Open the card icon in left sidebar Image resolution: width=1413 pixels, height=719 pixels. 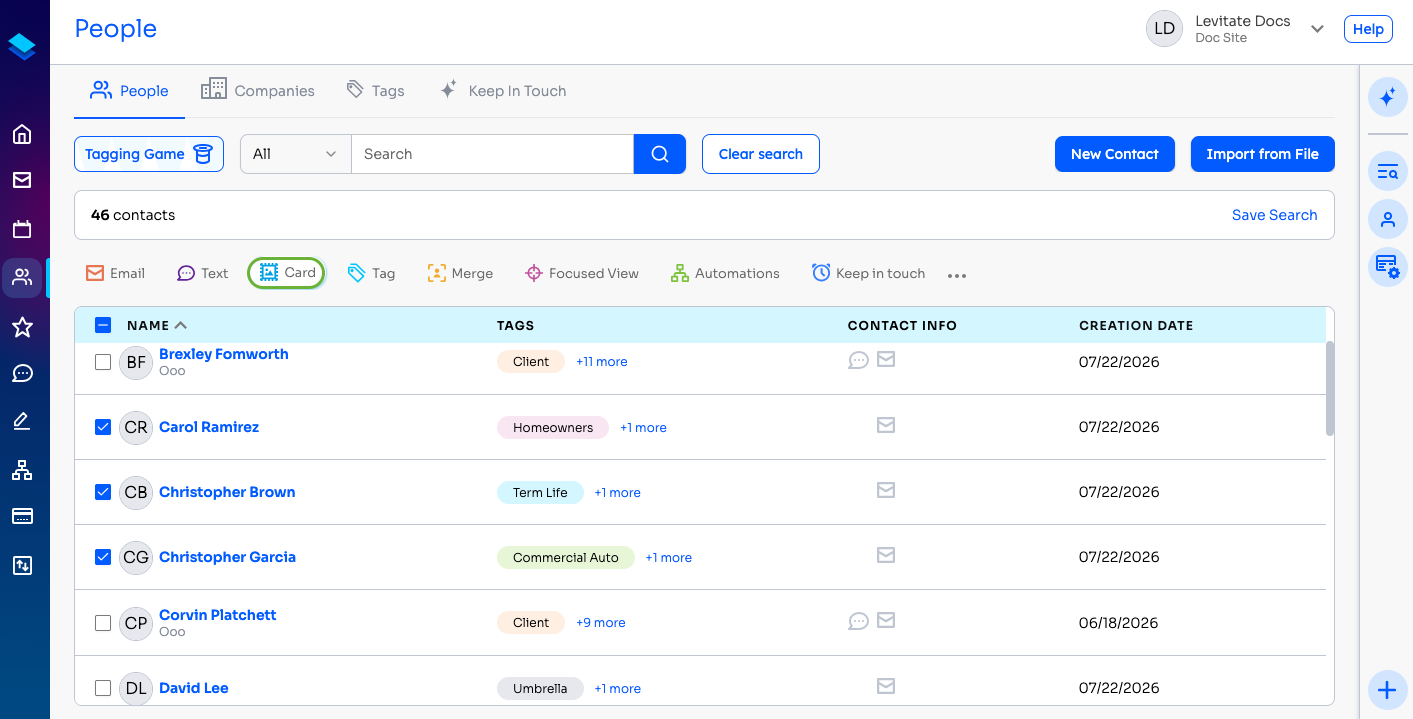point(22,516)
